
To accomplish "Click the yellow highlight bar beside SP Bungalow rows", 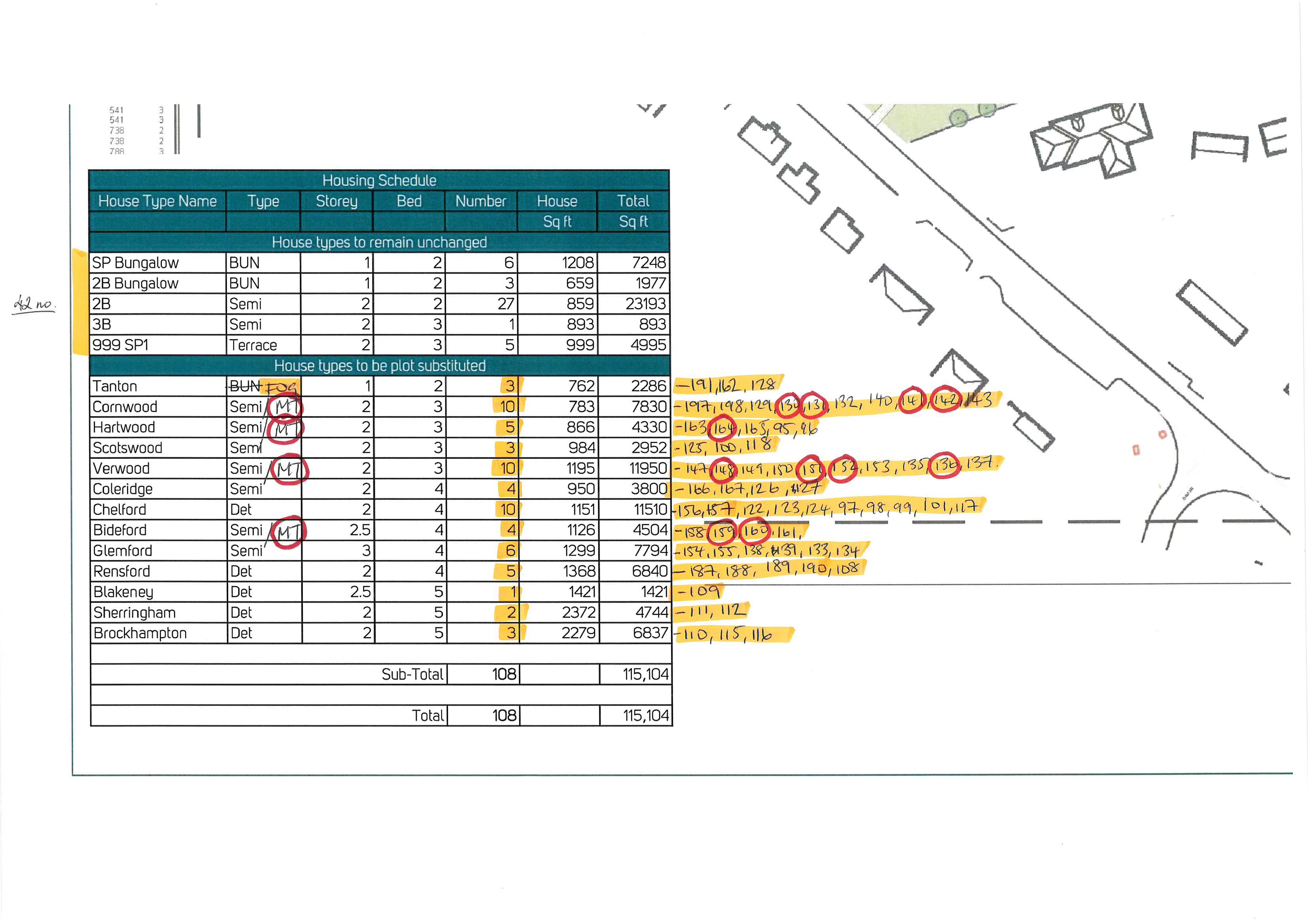I will [80, 302].
